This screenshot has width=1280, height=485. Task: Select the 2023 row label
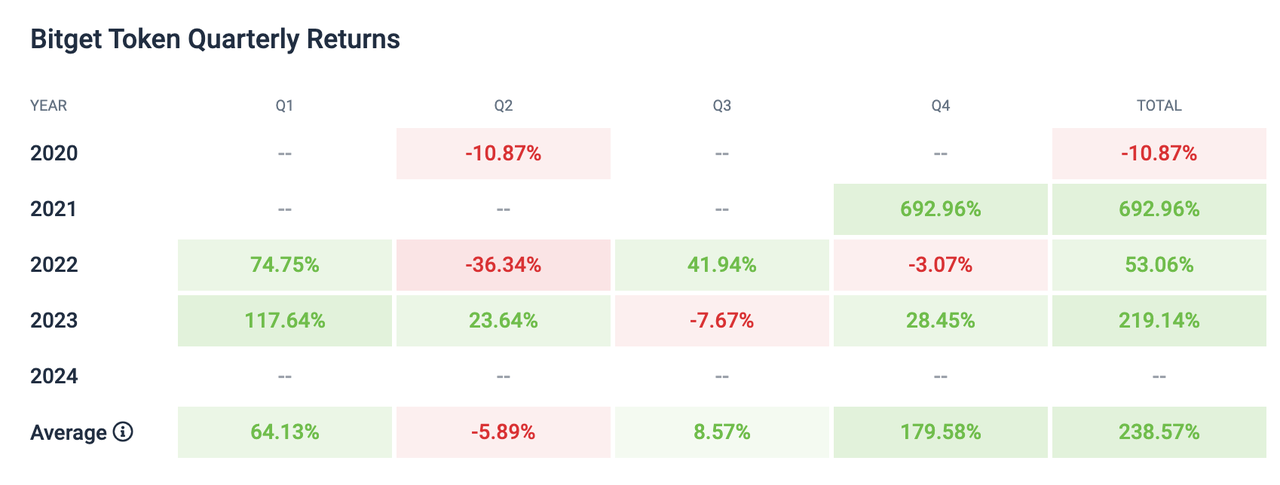[x=54, y=321]
